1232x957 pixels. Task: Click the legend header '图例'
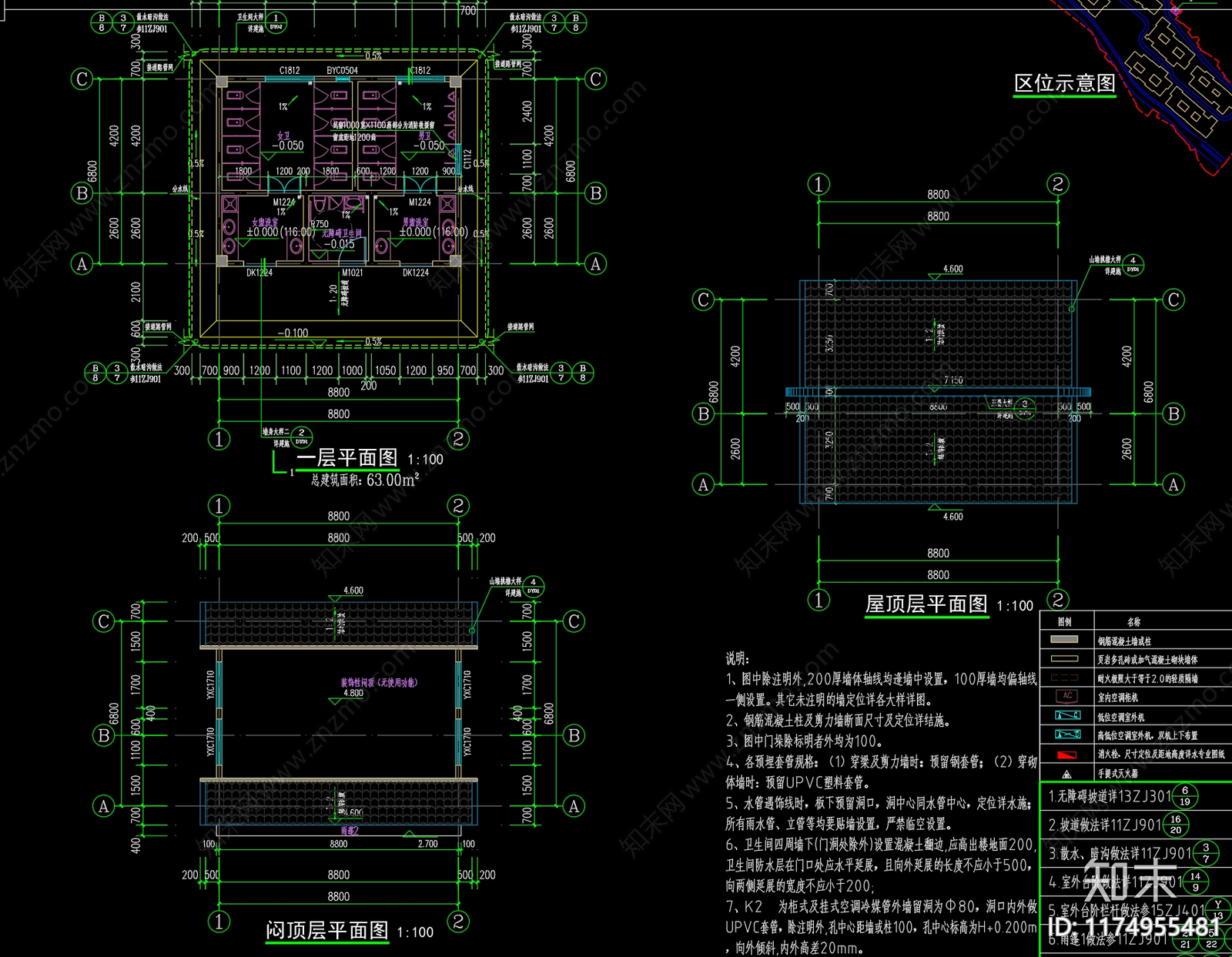tap(1064, 621)
